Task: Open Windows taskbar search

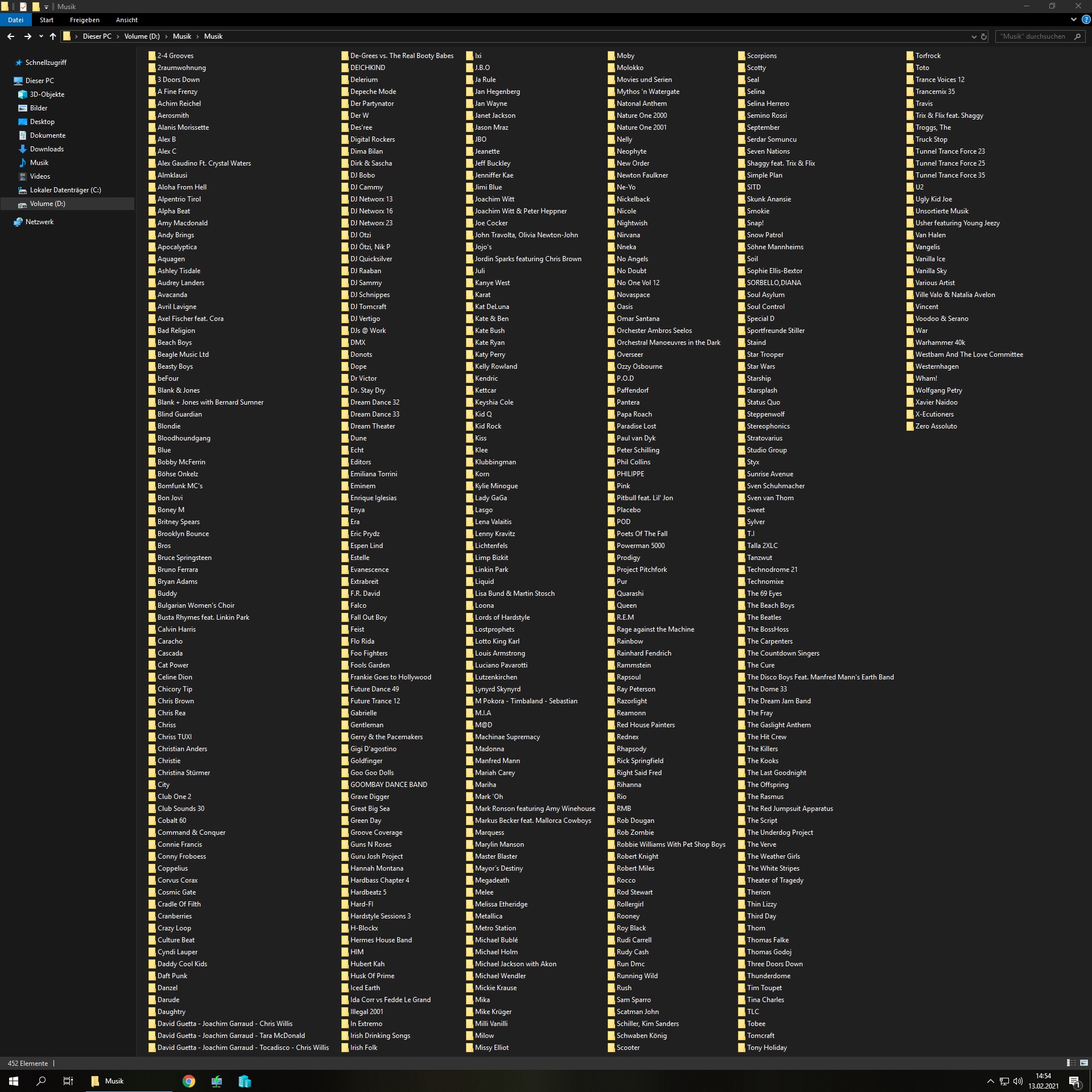Action: click(x=41, y=1081)
